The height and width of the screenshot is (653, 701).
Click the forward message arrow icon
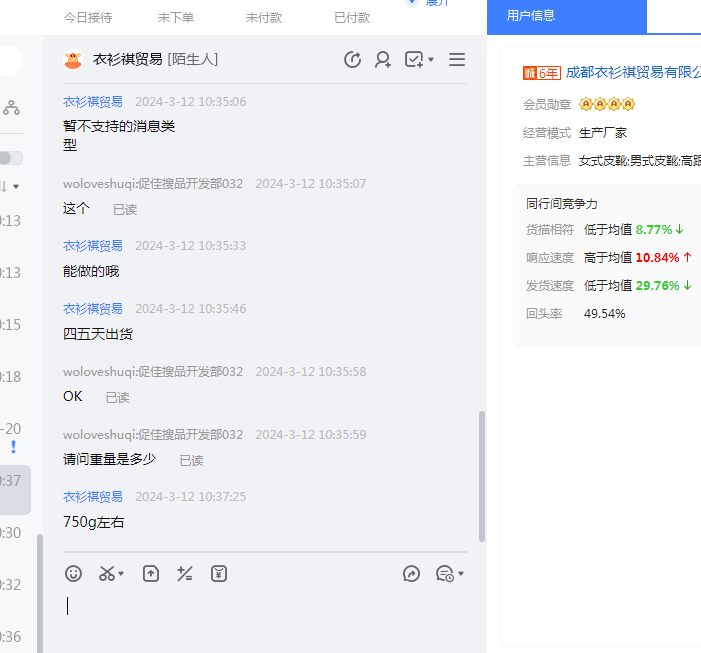click(411, 573)
